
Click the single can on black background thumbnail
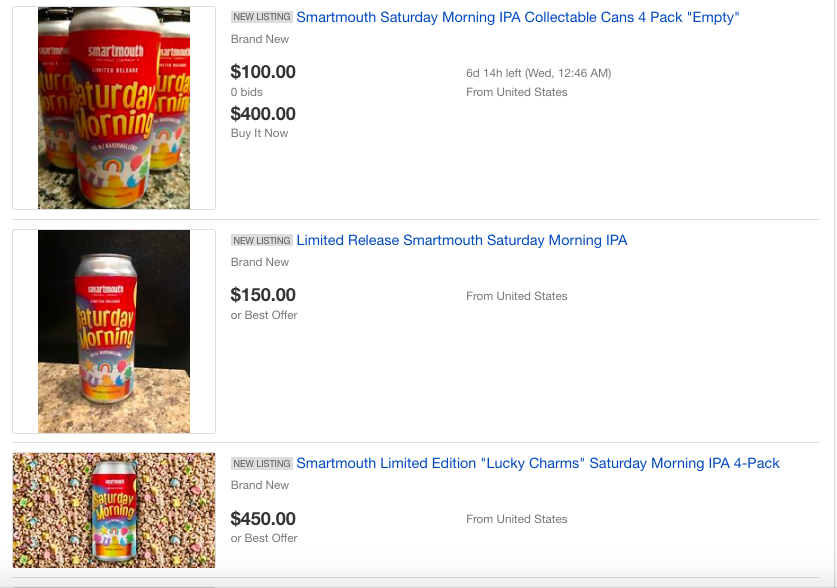click(x=114, y=331)
